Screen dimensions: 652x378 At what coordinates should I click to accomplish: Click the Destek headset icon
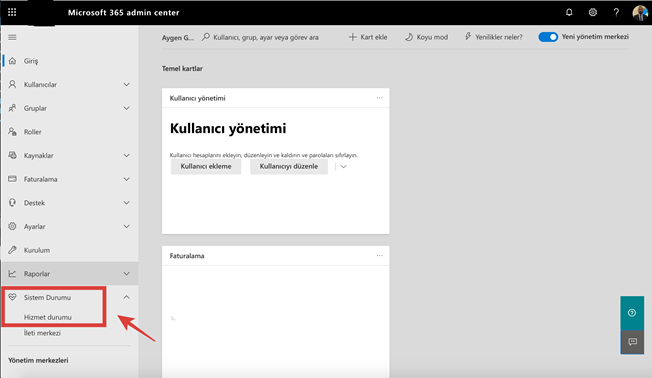[12, 203]
